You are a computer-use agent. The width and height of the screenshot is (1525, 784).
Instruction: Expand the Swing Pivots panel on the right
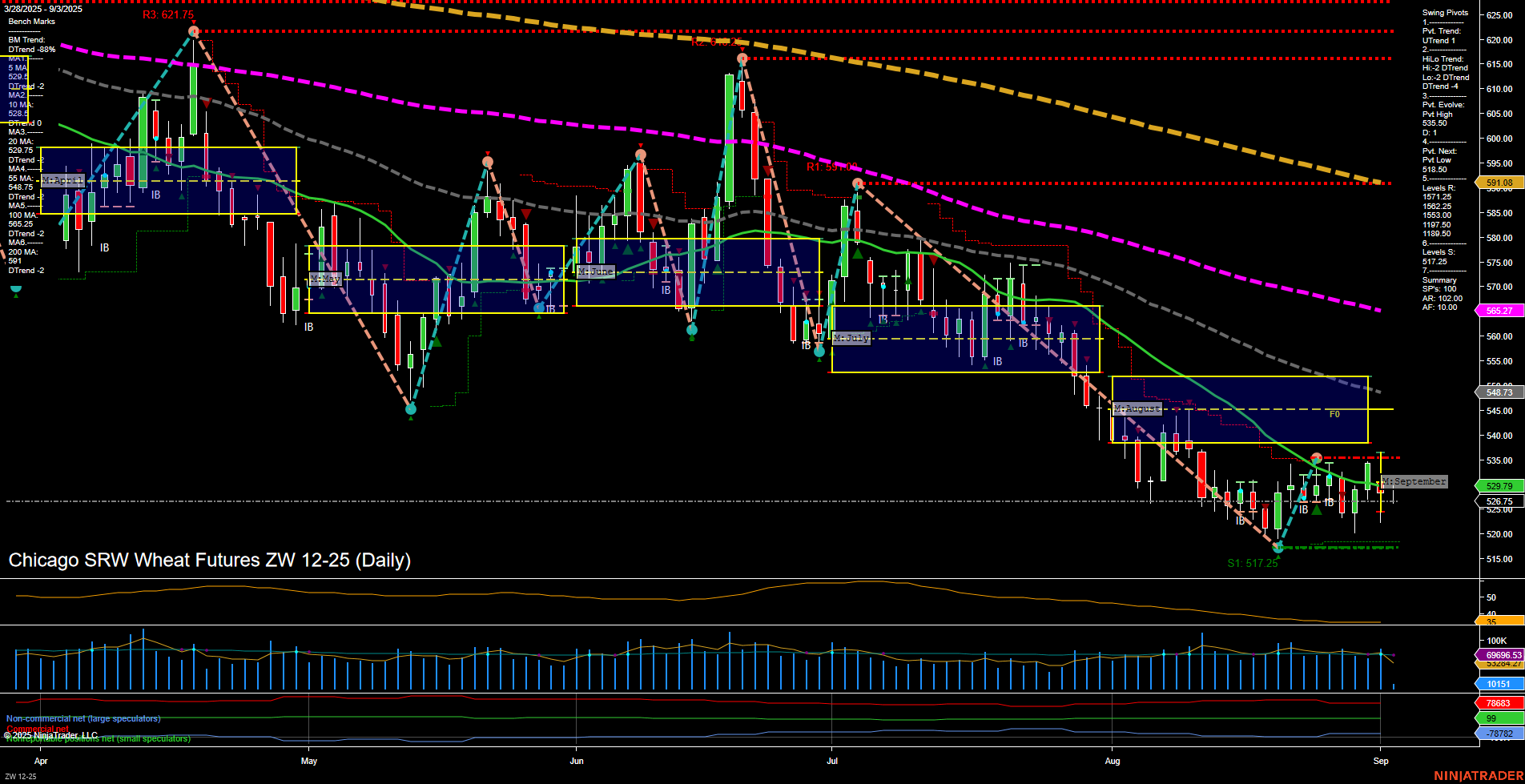(x=1445, y=12)
